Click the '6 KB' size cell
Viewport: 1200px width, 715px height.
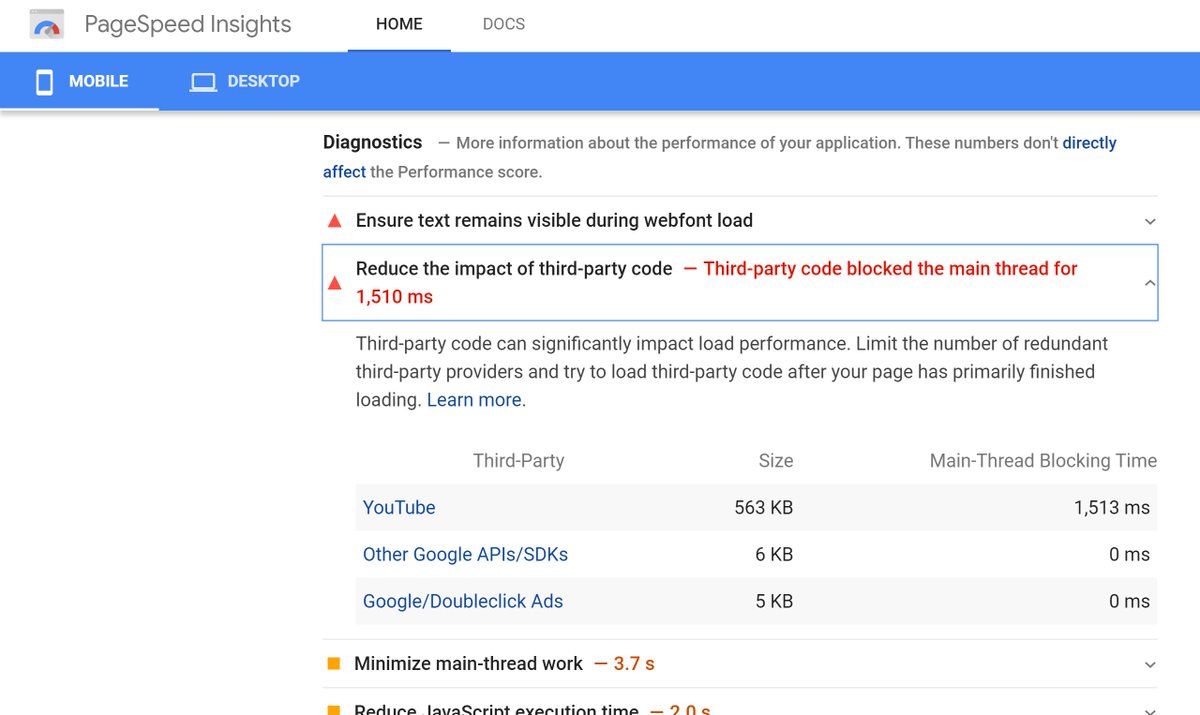[774, 554]
